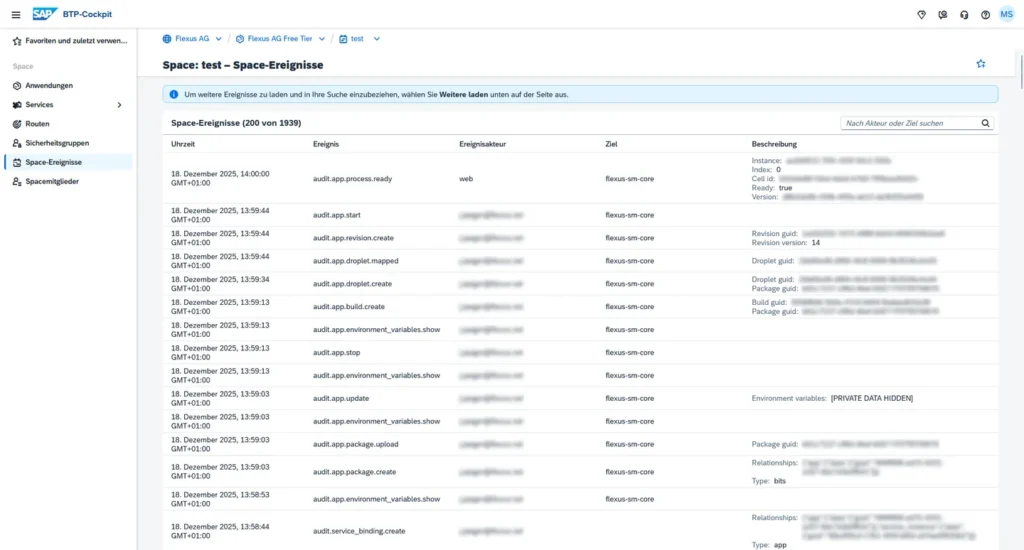Expand the Flexus AG breadcrumb dropdown
The image size is (1024, 550).
pos(219,39)
